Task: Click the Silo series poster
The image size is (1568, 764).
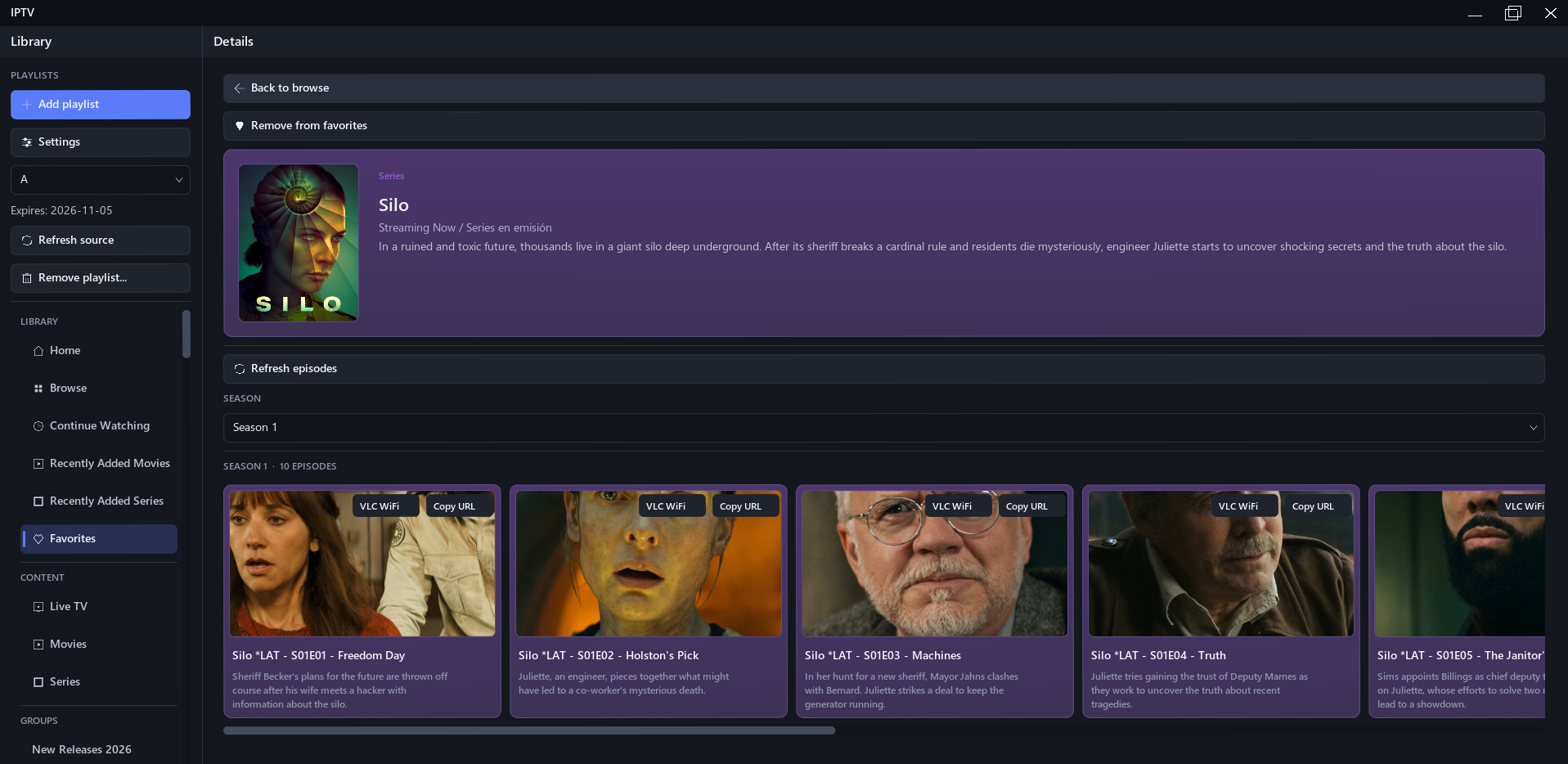Action: click(299, 243)
